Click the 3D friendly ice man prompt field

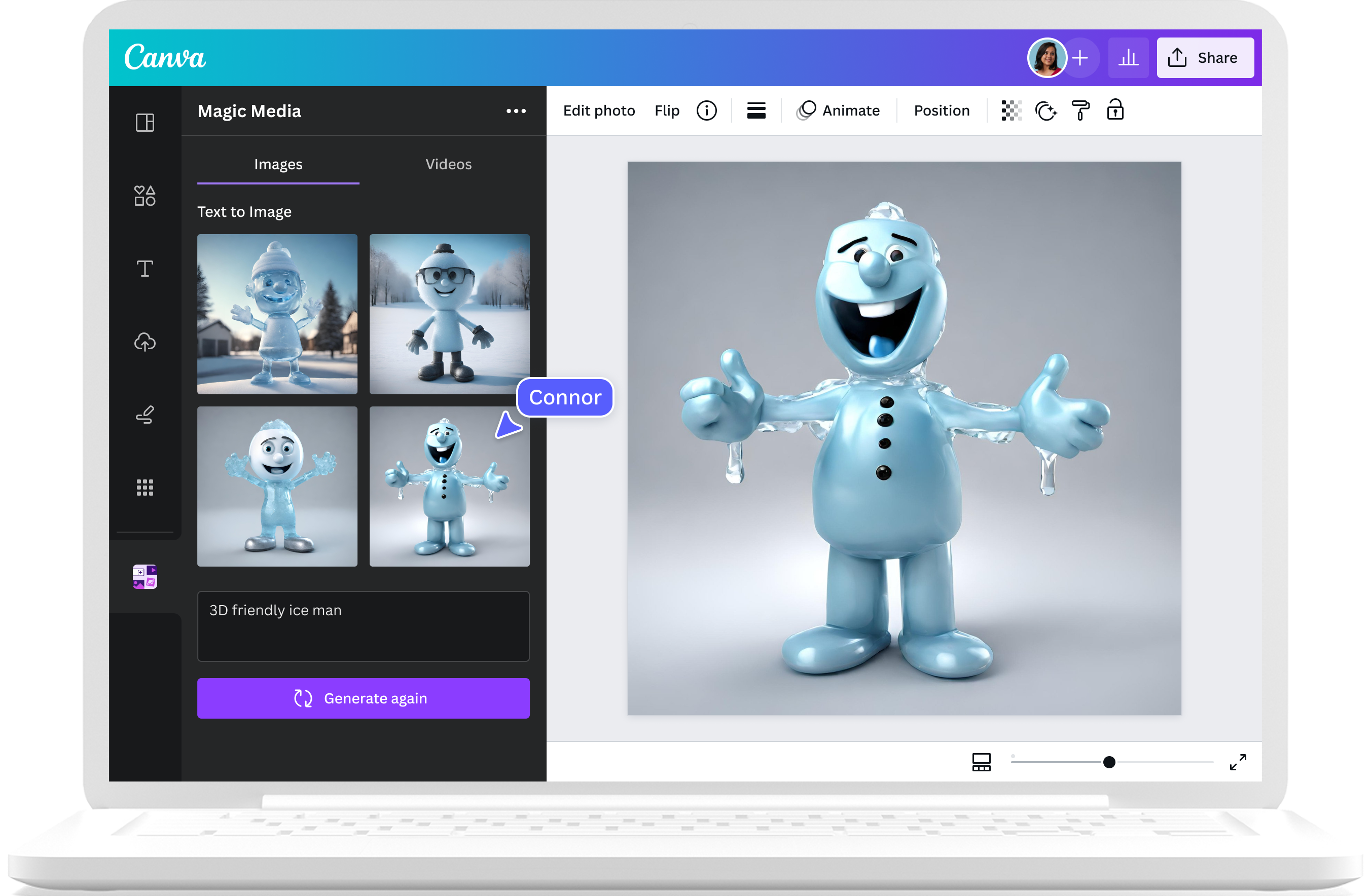pos(363,626)
